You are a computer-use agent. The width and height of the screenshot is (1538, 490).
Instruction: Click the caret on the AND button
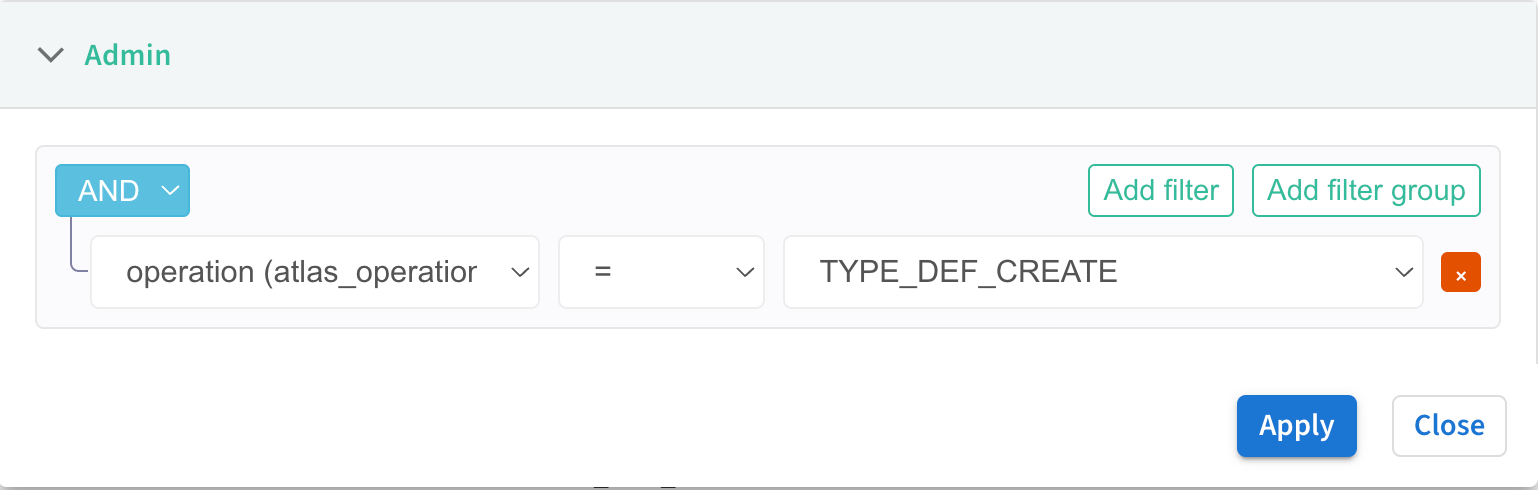pos(170,190)
